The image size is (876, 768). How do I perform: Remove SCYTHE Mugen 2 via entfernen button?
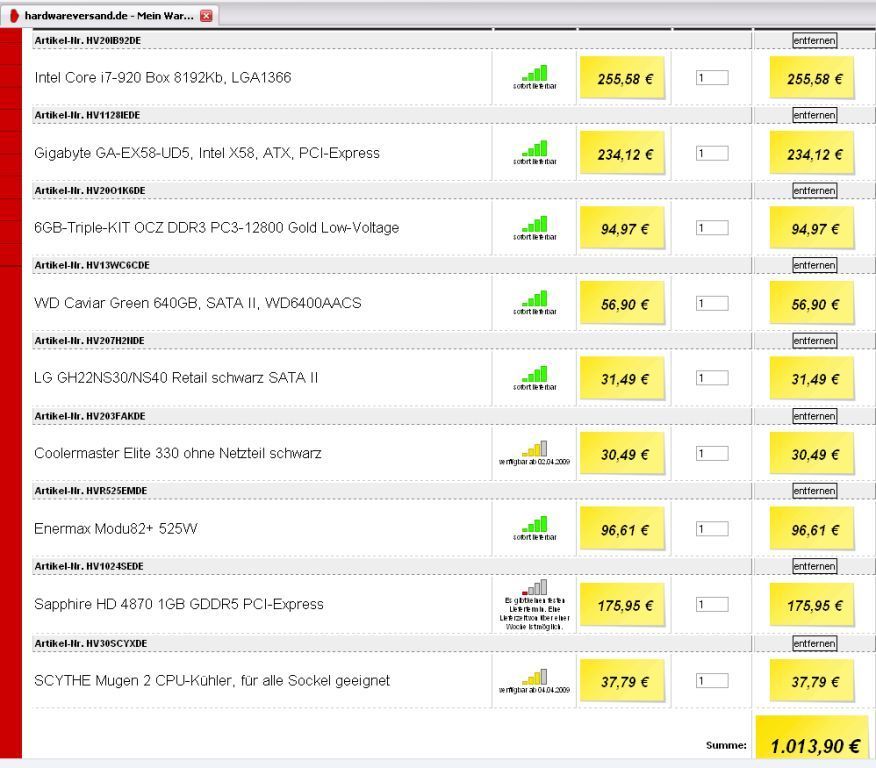pos(815,643)
